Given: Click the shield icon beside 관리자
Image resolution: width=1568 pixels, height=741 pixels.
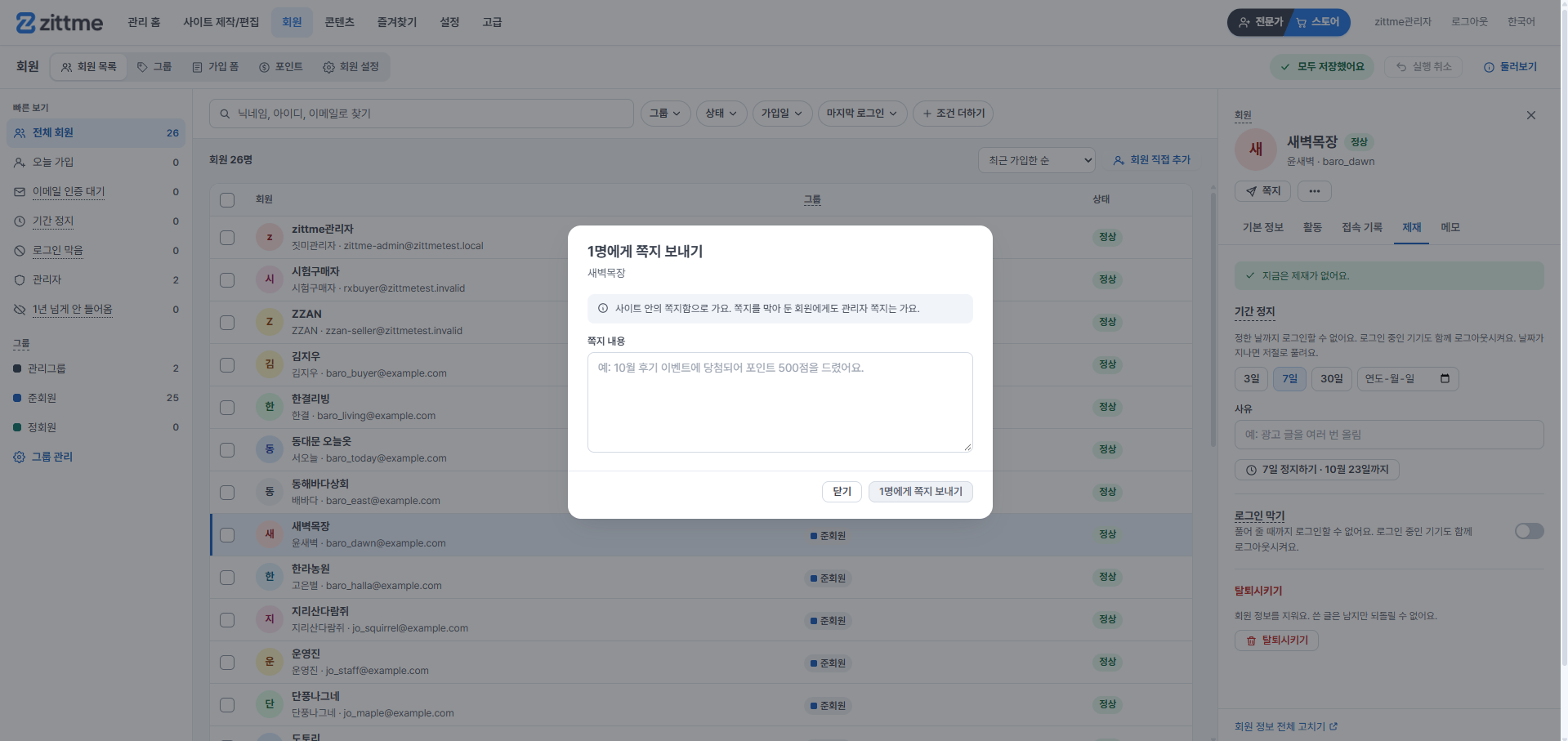Looking at the screenshot, I should pos(20,280).
